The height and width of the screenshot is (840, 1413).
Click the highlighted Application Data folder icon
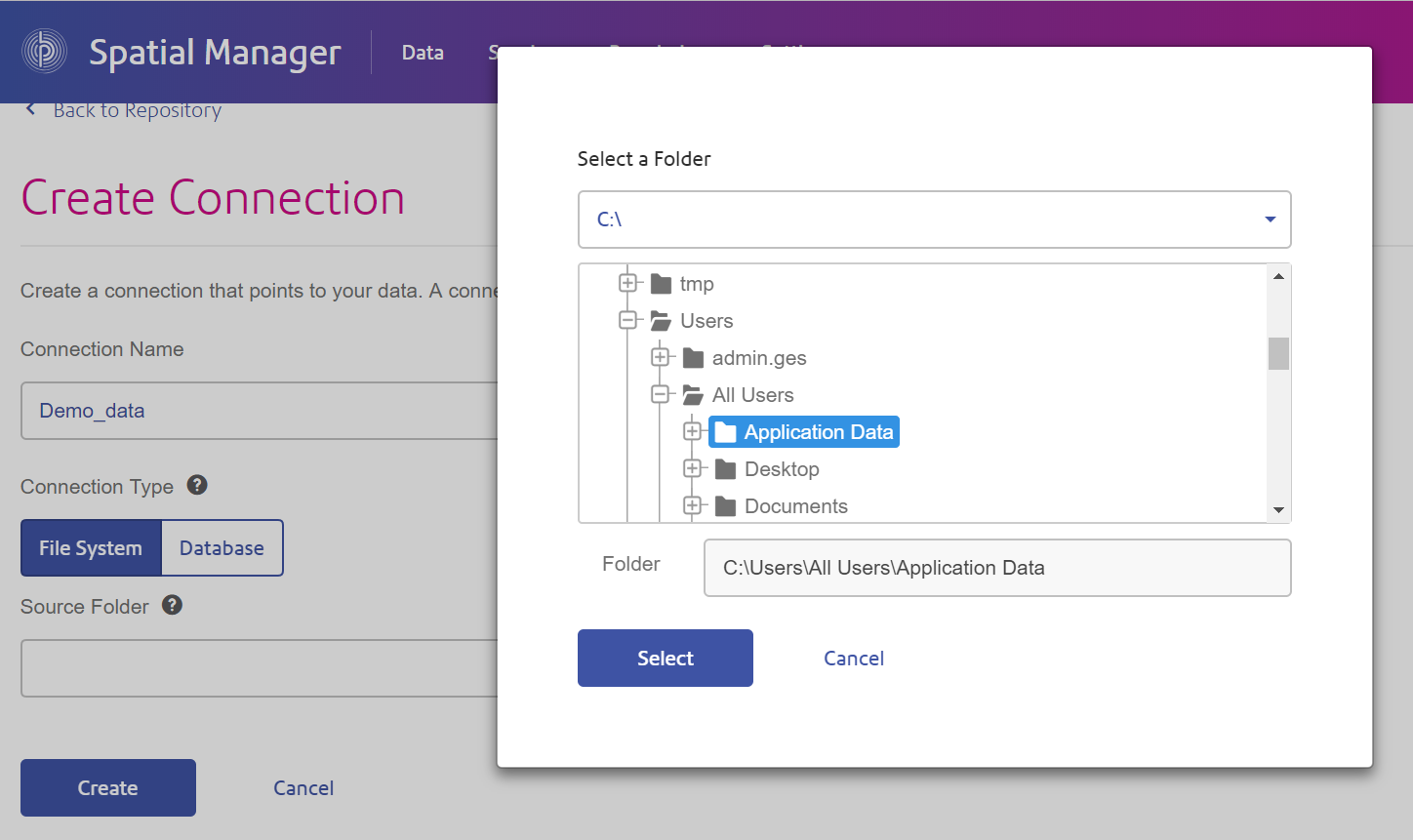tap(724, 430)
